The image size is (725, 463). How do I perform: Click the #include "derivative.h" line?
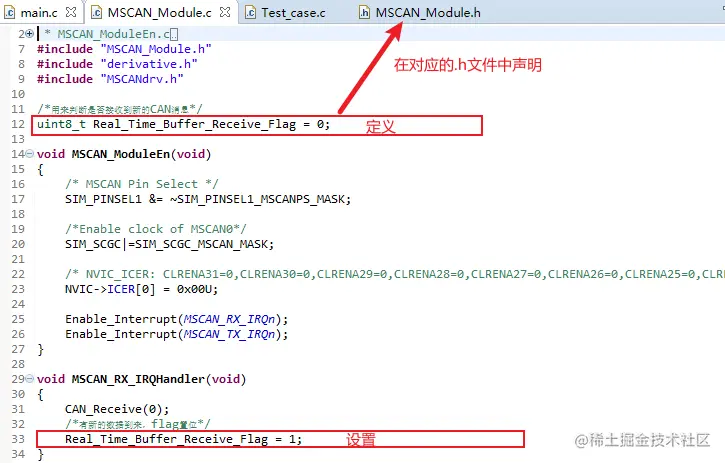[x=117, y=64]
